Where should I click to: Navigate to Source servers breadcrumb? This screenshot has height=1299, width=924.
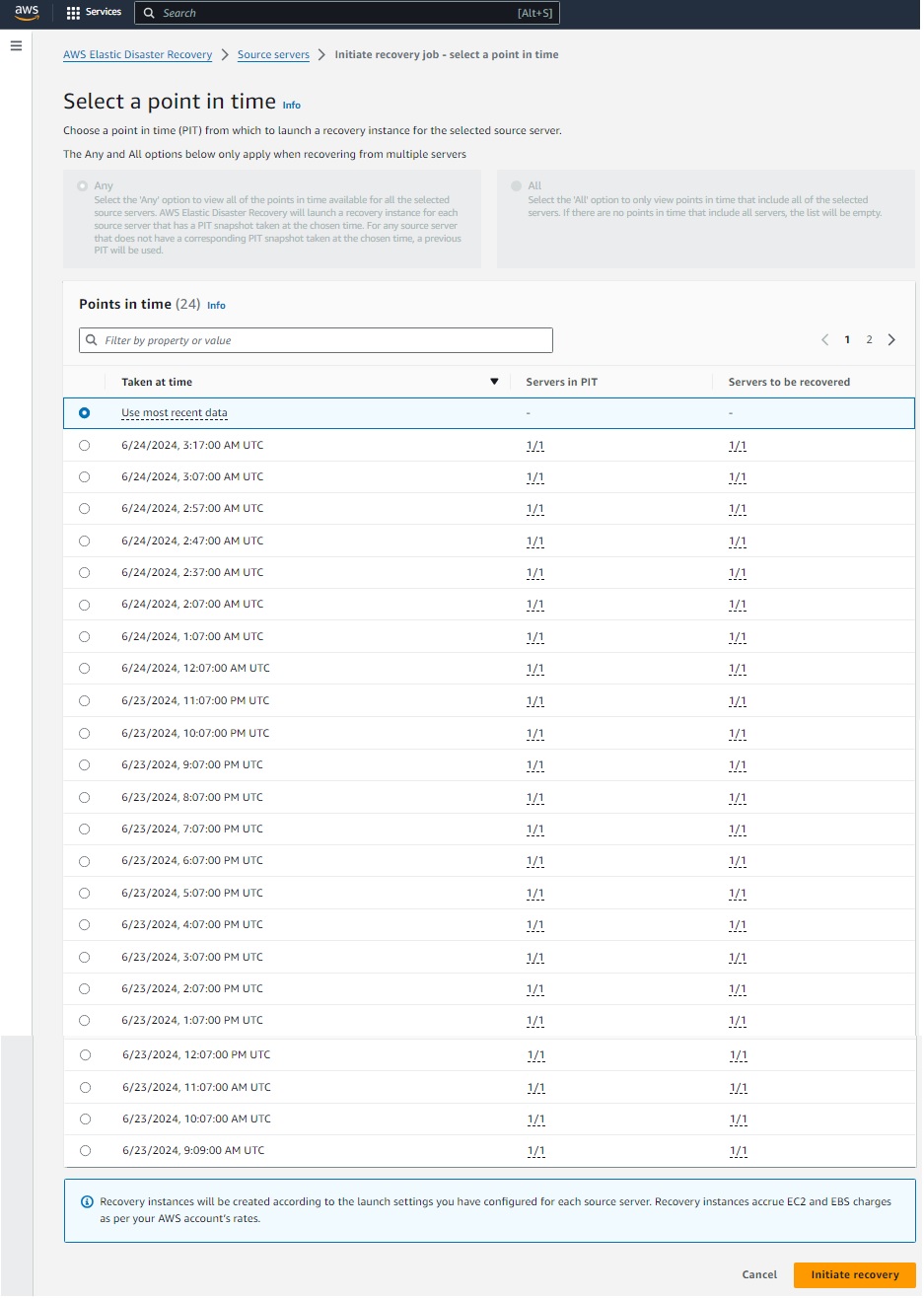tap(273, 55)
